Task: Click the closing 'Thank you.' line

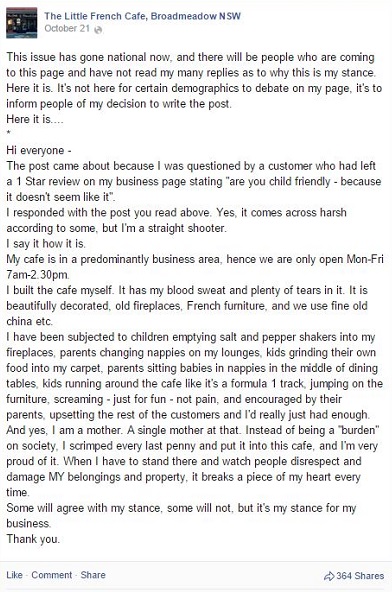Action: pyautogui.click(x=33, y=539)
